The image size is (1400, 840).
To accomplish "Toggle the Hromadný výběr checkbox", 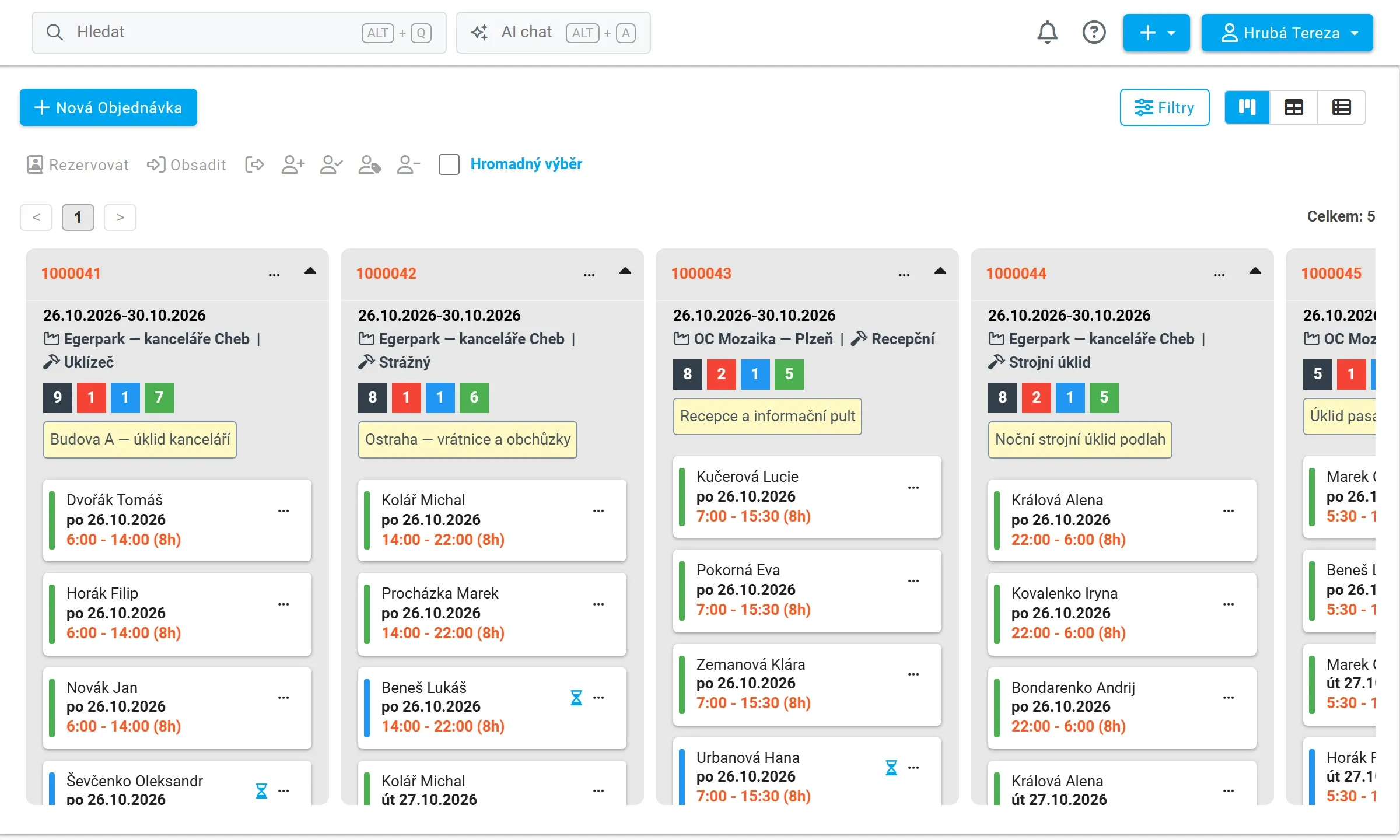I will (x=449, y=164).
